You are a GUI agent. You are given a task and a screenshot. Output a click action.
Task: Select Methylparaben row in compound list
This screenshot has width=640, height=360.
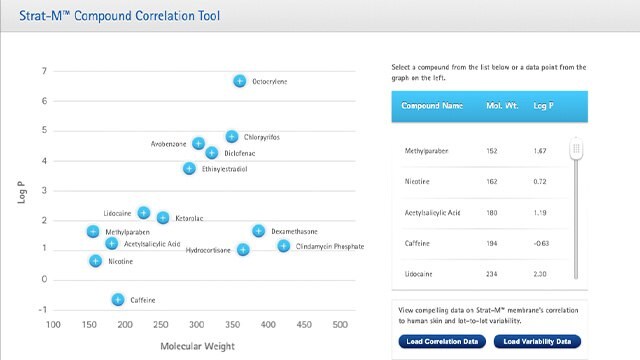point(480,151)
